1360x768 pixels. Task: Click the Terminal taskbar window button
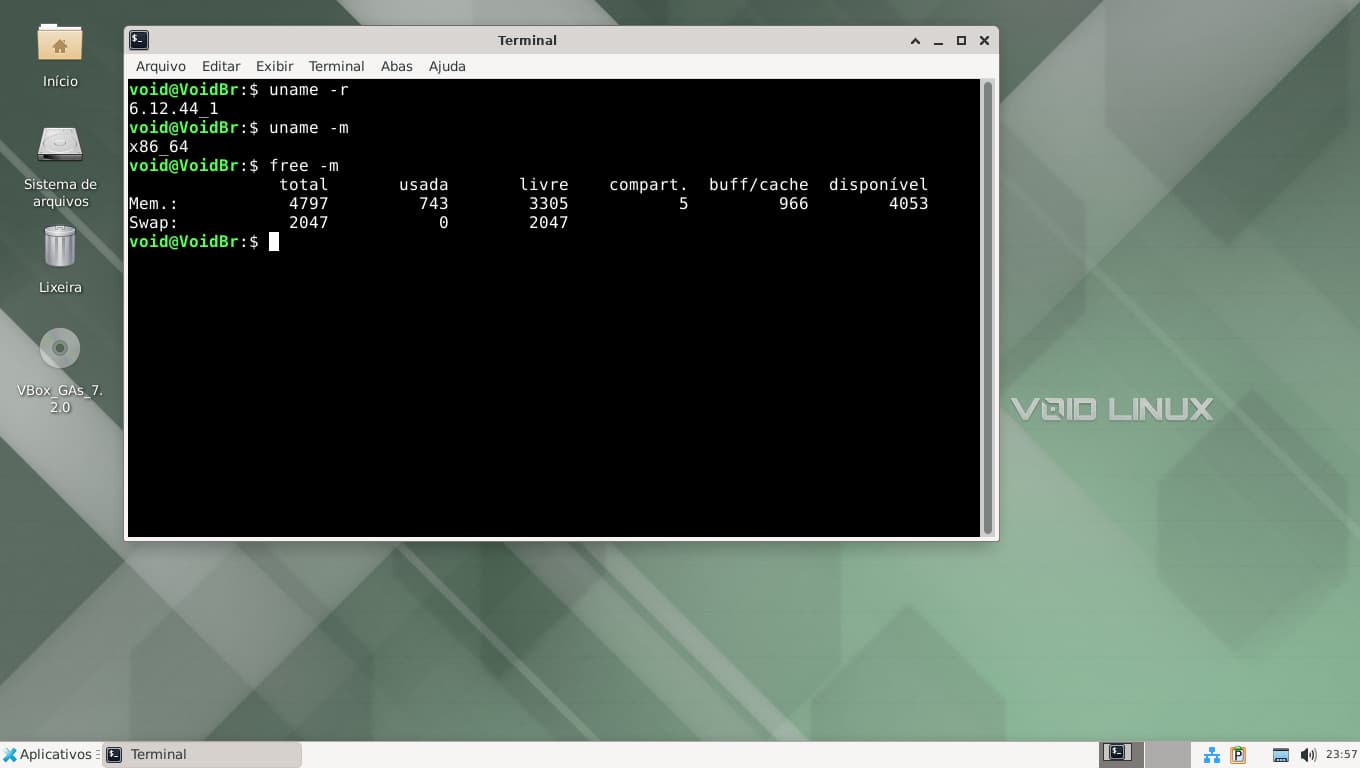click(x=201, y=754)
